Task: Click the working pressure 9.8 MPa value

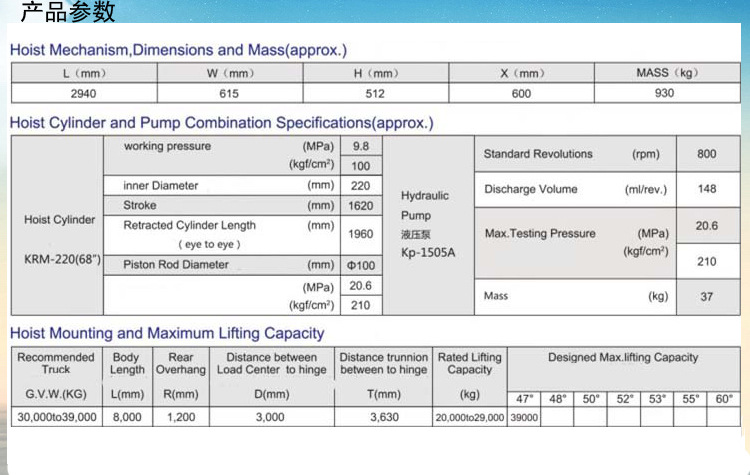Action: (x=361, y=146)
